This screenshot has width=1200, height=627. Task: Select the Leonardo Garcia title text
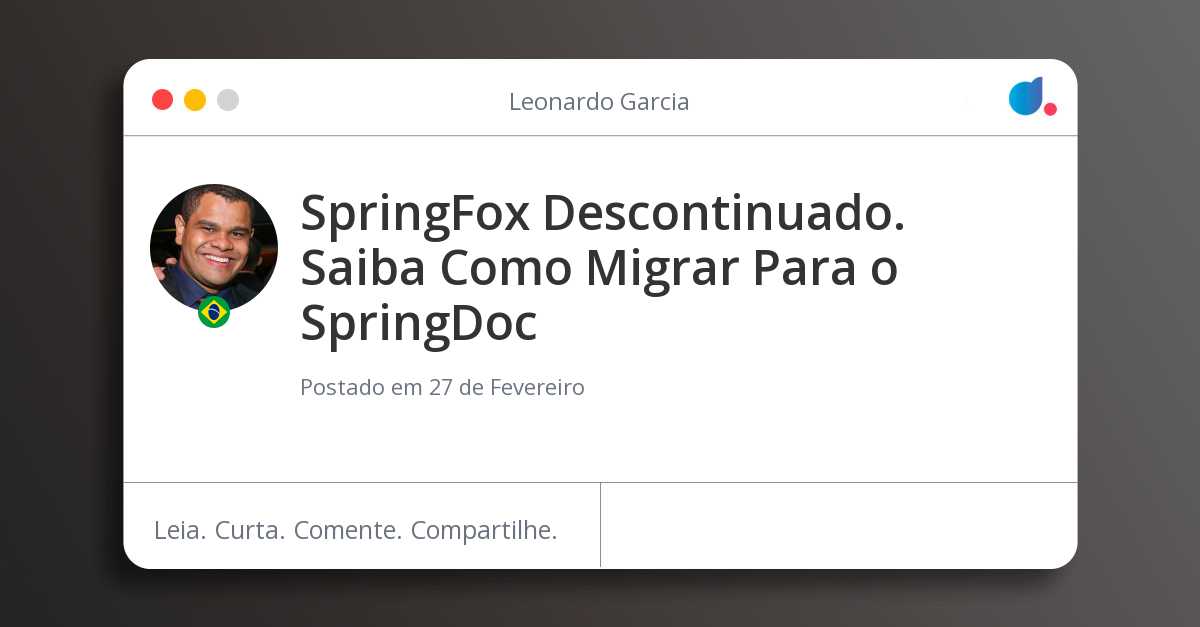[599, 102]
